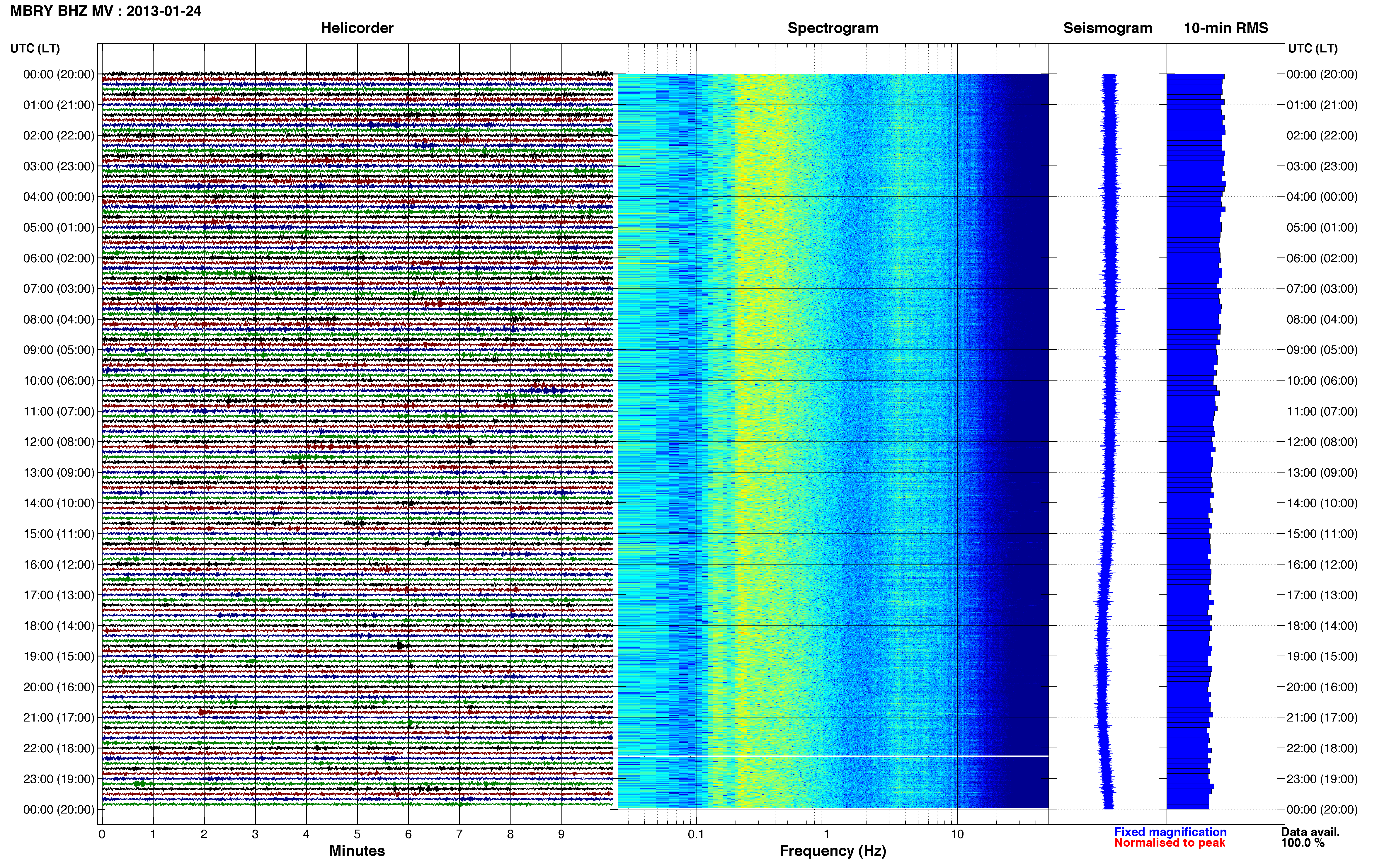Click the left '17:00 (13:00)' time label
This screenshot has height=868, width=1389.
tap(59, 595)
